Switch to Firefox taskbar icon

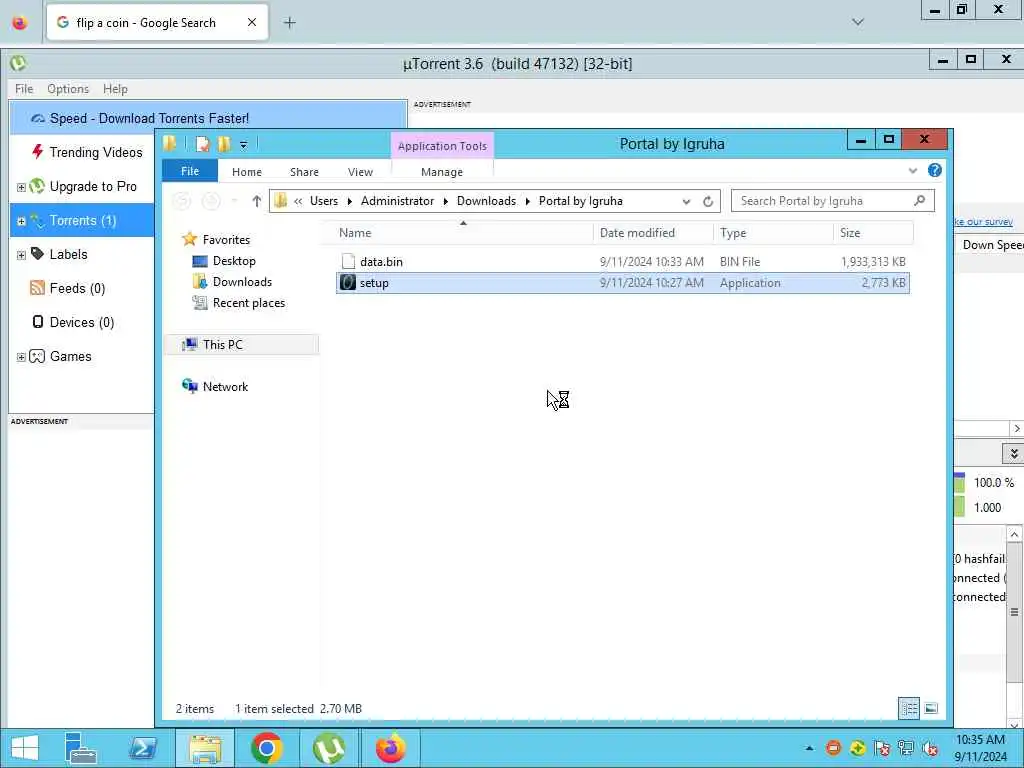coord(391,748)
